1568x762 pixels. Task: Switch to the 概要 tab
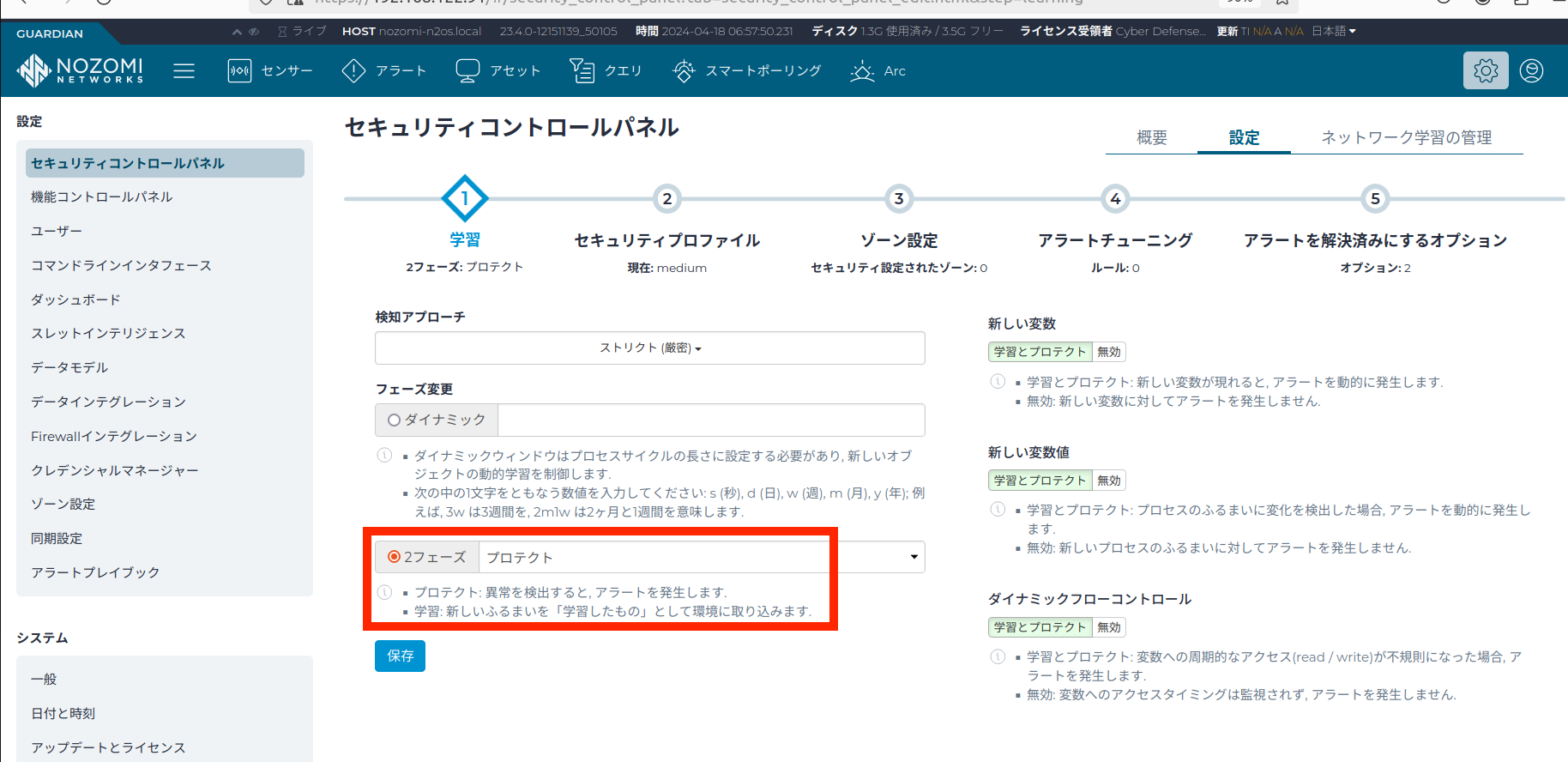pyautogui.click(x=1151, y=137)
